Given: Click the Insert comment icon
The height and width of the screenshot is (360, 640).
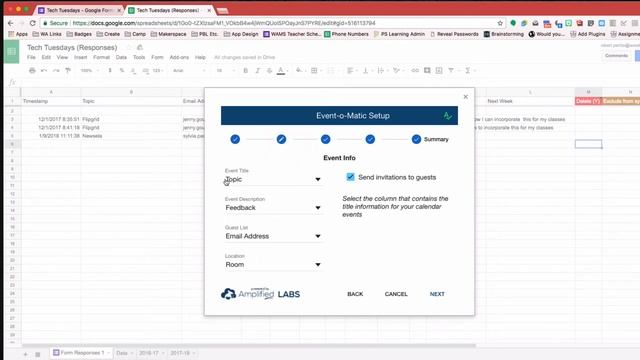Looking at the screenshot, I should pyautogui.click(x=427, y=71).
